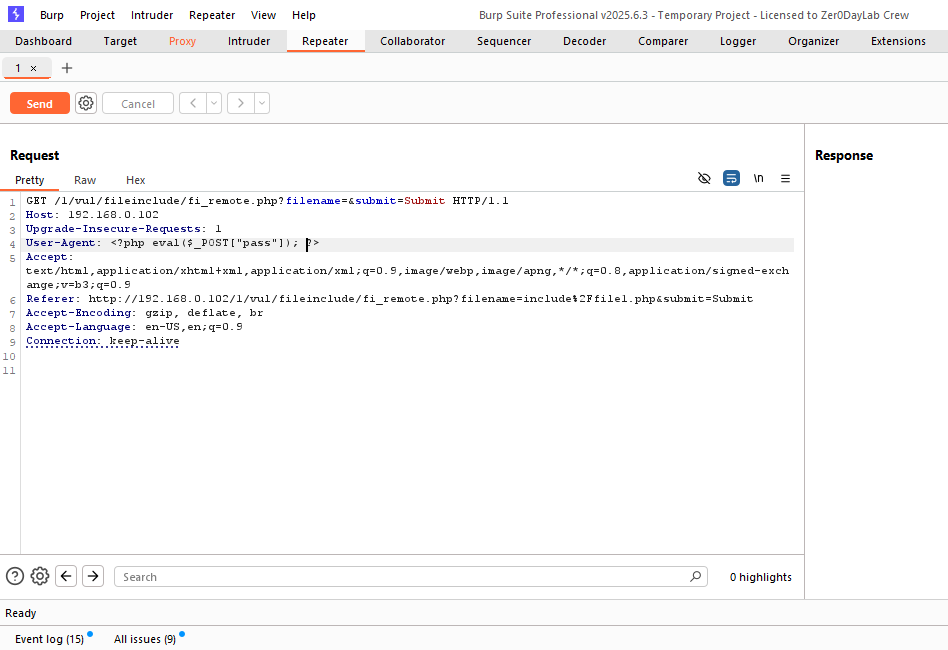Viewport: 948px width, 650px height.
Task: Toggle hide non-printable characters eye icon
Action: [x=704, y=178]
